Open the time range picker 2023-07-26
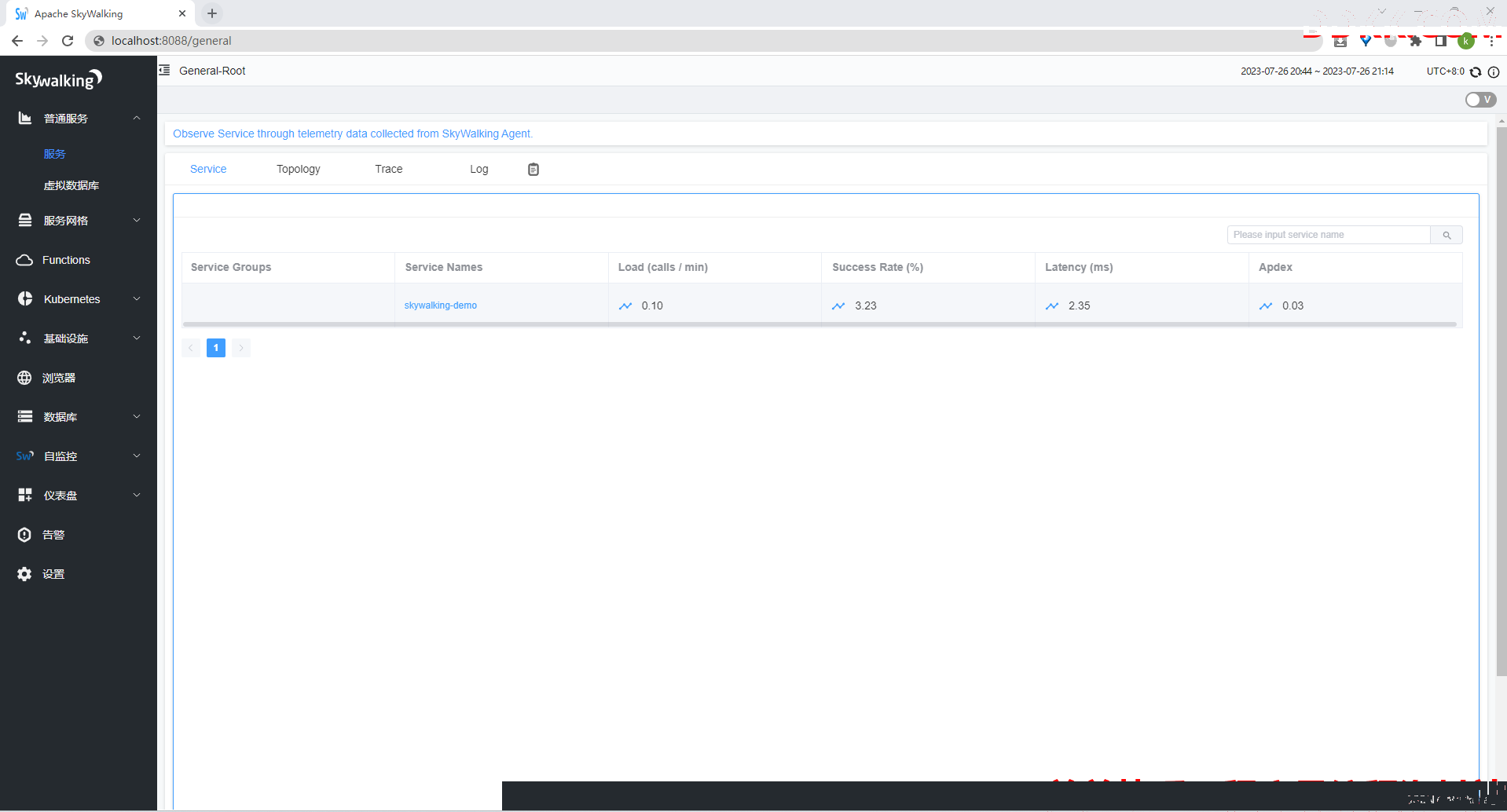 (1318, 71)
